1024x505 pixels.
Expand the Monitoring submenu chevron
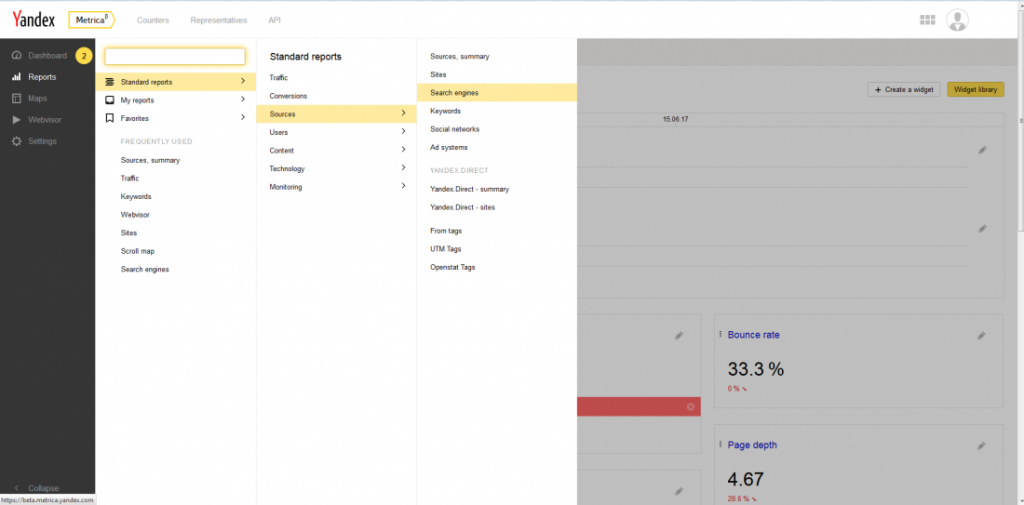pos(404,186)
